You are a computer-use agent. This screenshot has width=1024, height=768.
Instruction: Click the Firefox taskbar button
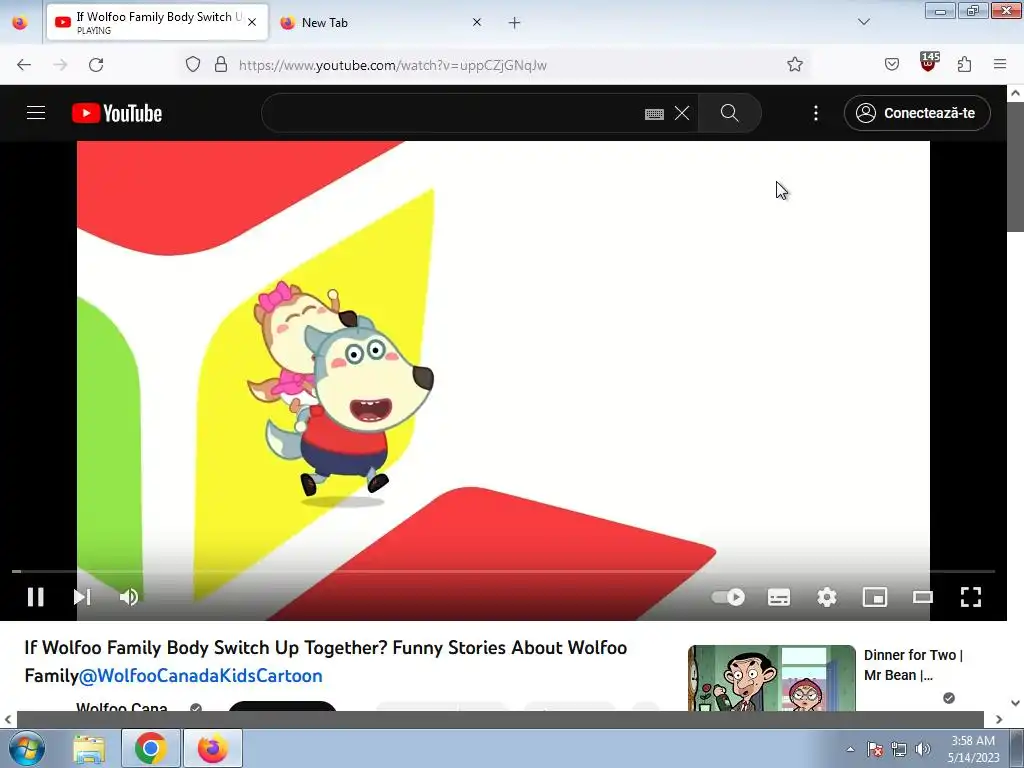point(213,748)
